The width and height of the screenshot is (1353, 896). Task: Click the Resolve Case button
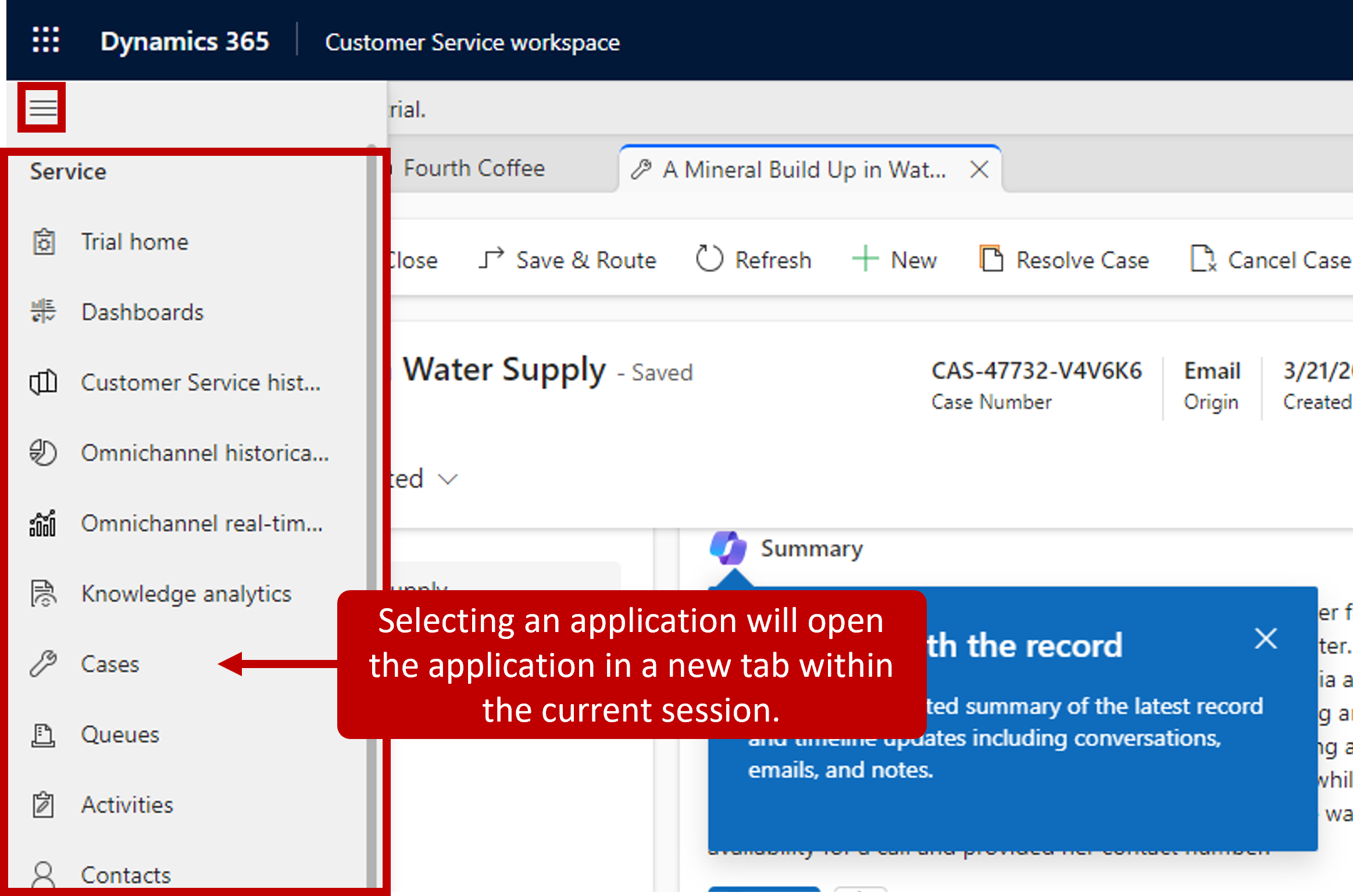point(1065,259)
